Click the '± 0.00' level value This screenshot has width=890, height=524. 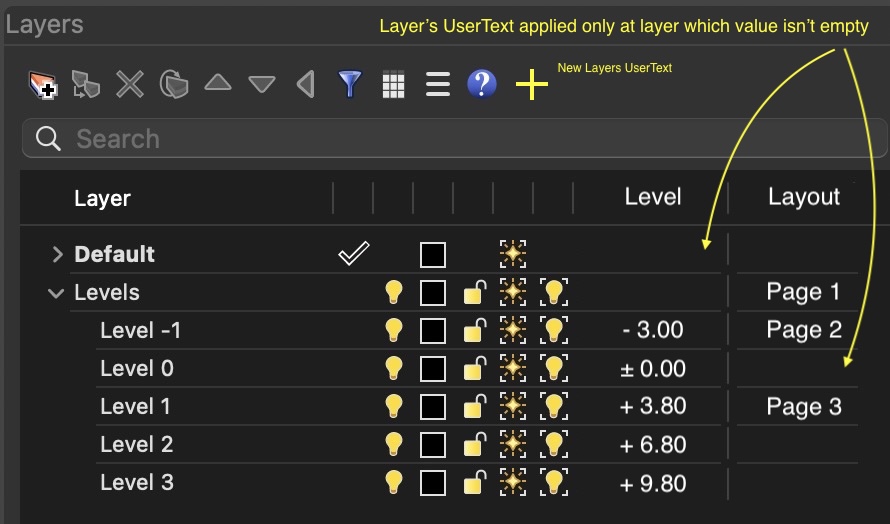[653, 369]
